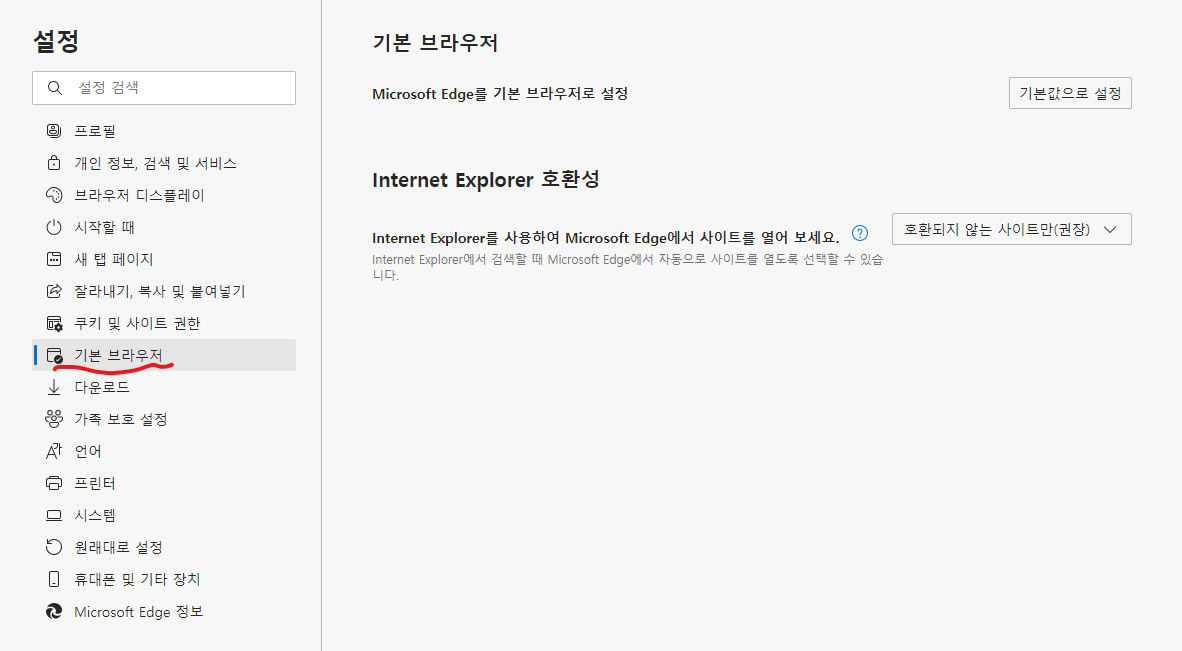Click the Microsoft Edge를 기본 브라우저로 설정 label
Viewport: 1182px width, 651px height.
500,94
